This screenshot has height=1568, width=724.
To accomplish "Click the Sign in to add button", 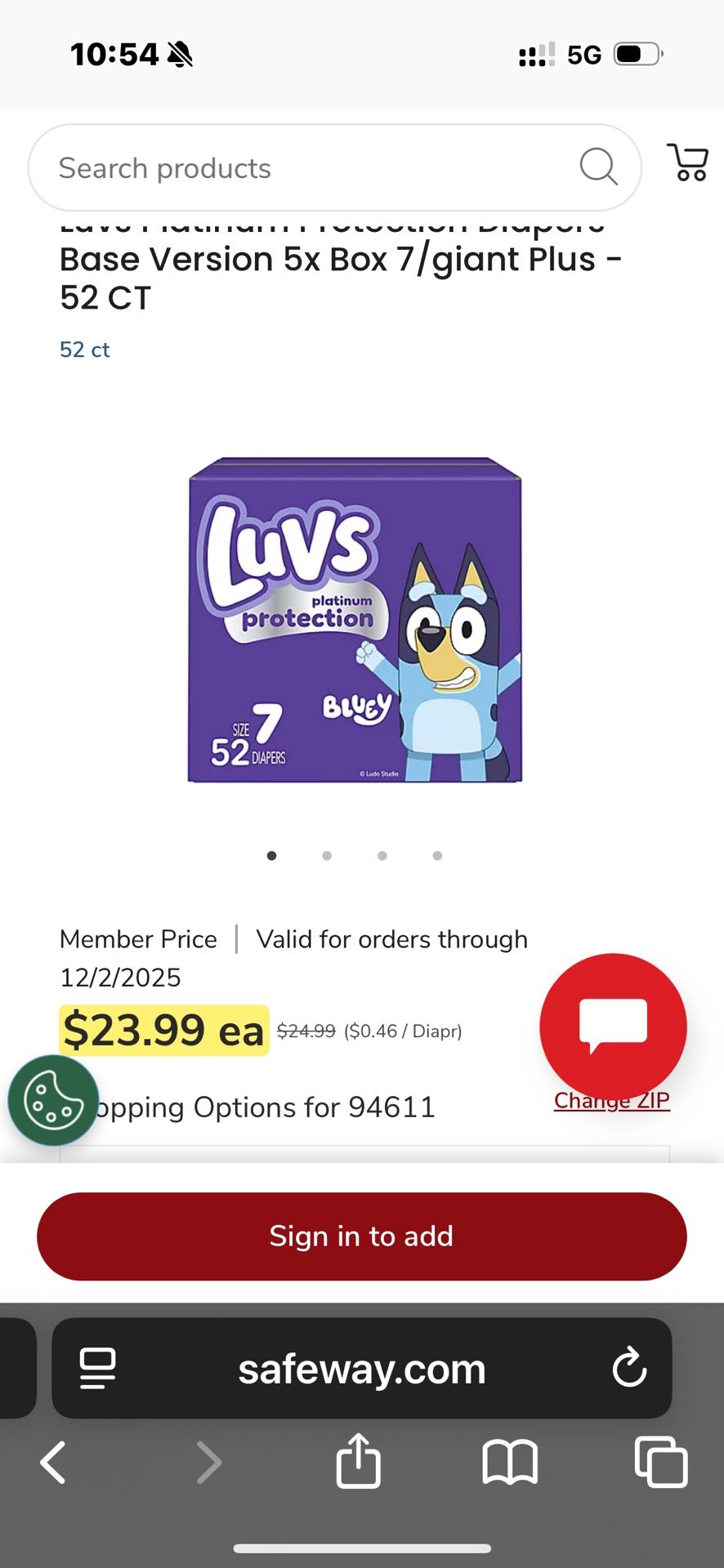I will (x=362, y=1236).
